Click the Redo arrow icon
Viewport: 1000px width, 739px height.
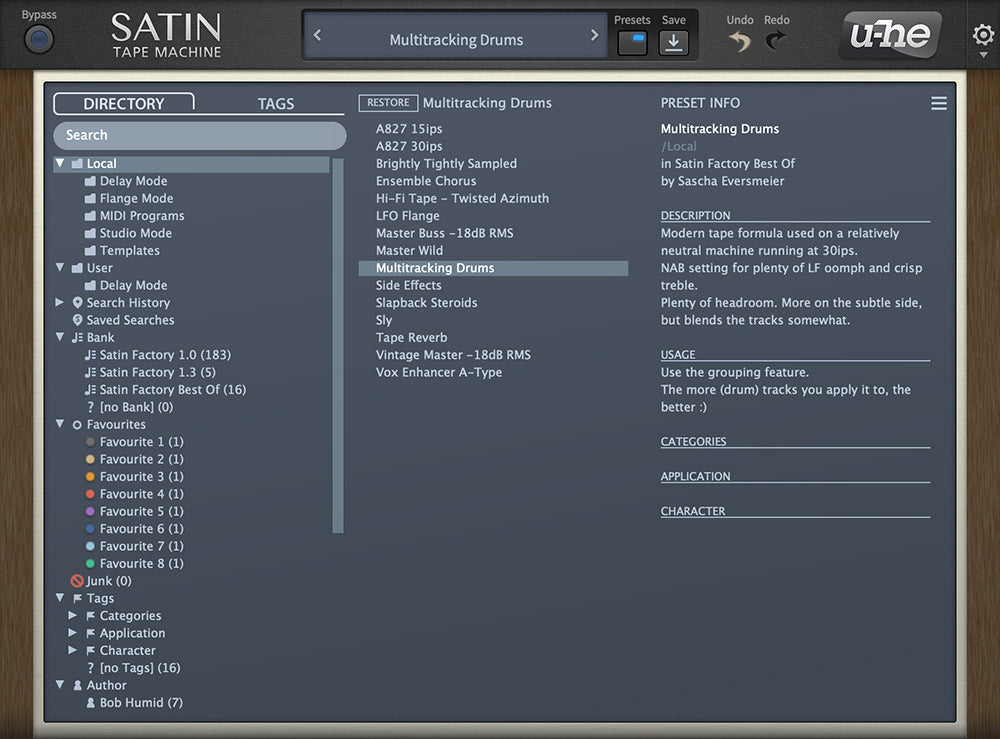[776, 41]
